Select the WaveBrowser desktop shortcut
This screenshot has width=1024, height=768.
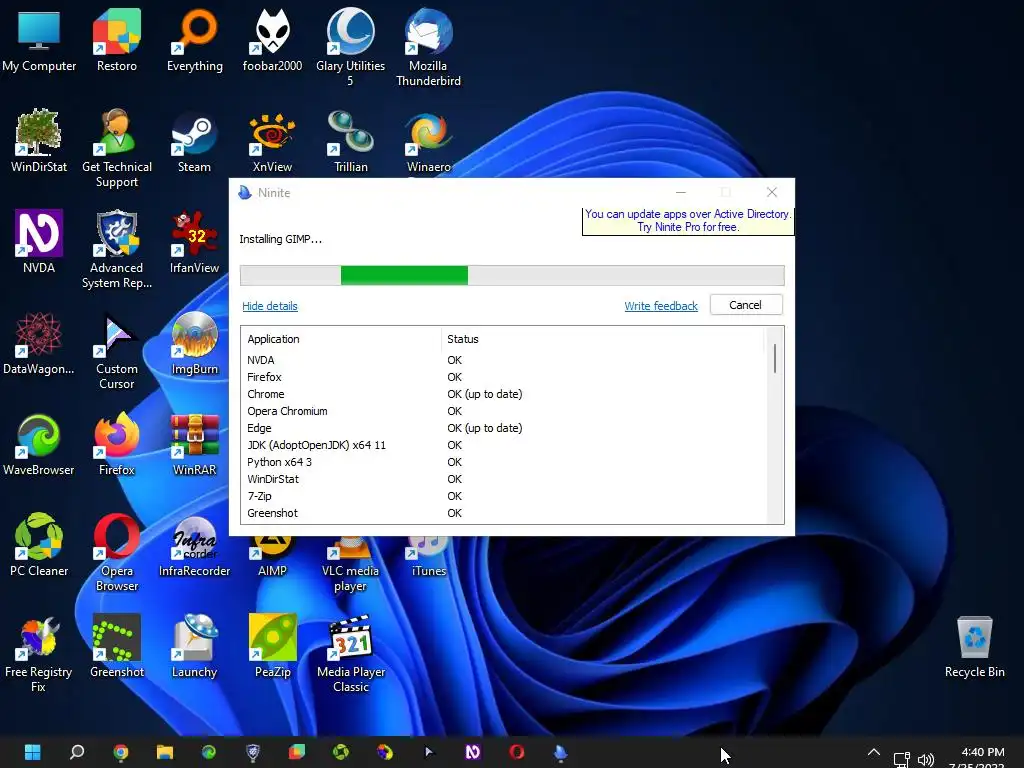pyautogui.click(x=39, y=445)
